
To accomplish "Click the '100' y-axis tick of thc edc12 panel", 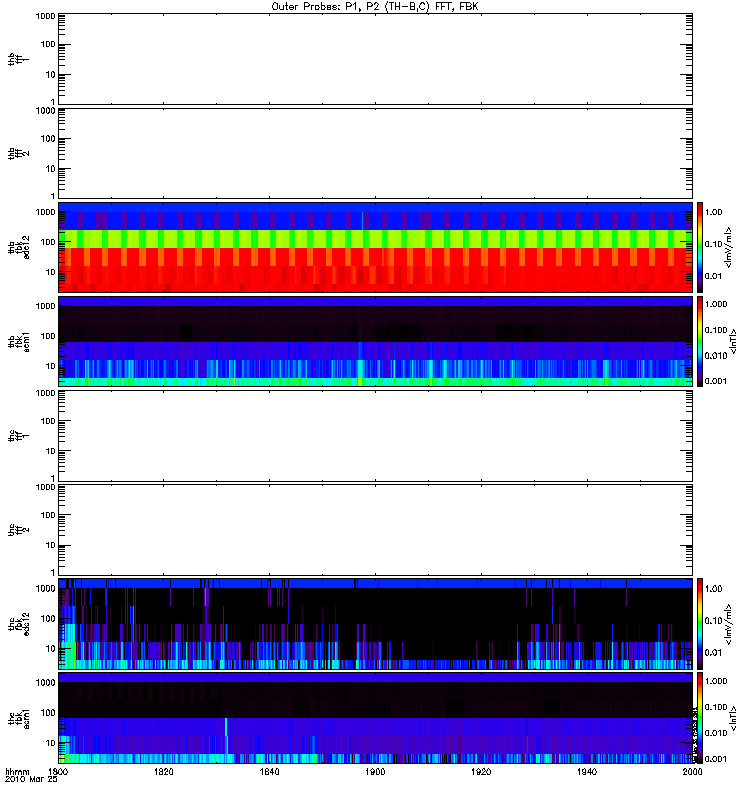I will (48, 619).
